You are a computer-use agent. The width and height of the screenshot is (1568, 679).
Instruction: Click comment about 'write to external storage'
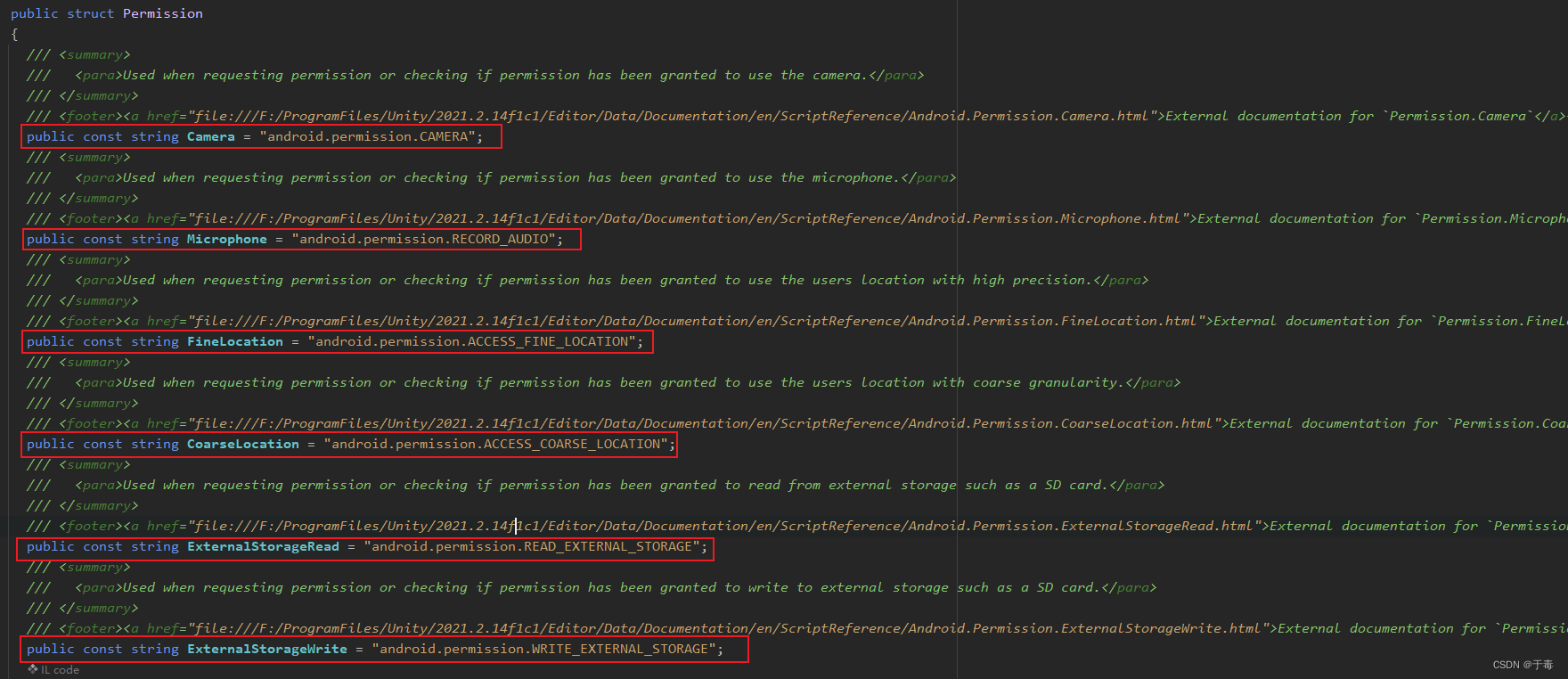(x=611, y=587)
